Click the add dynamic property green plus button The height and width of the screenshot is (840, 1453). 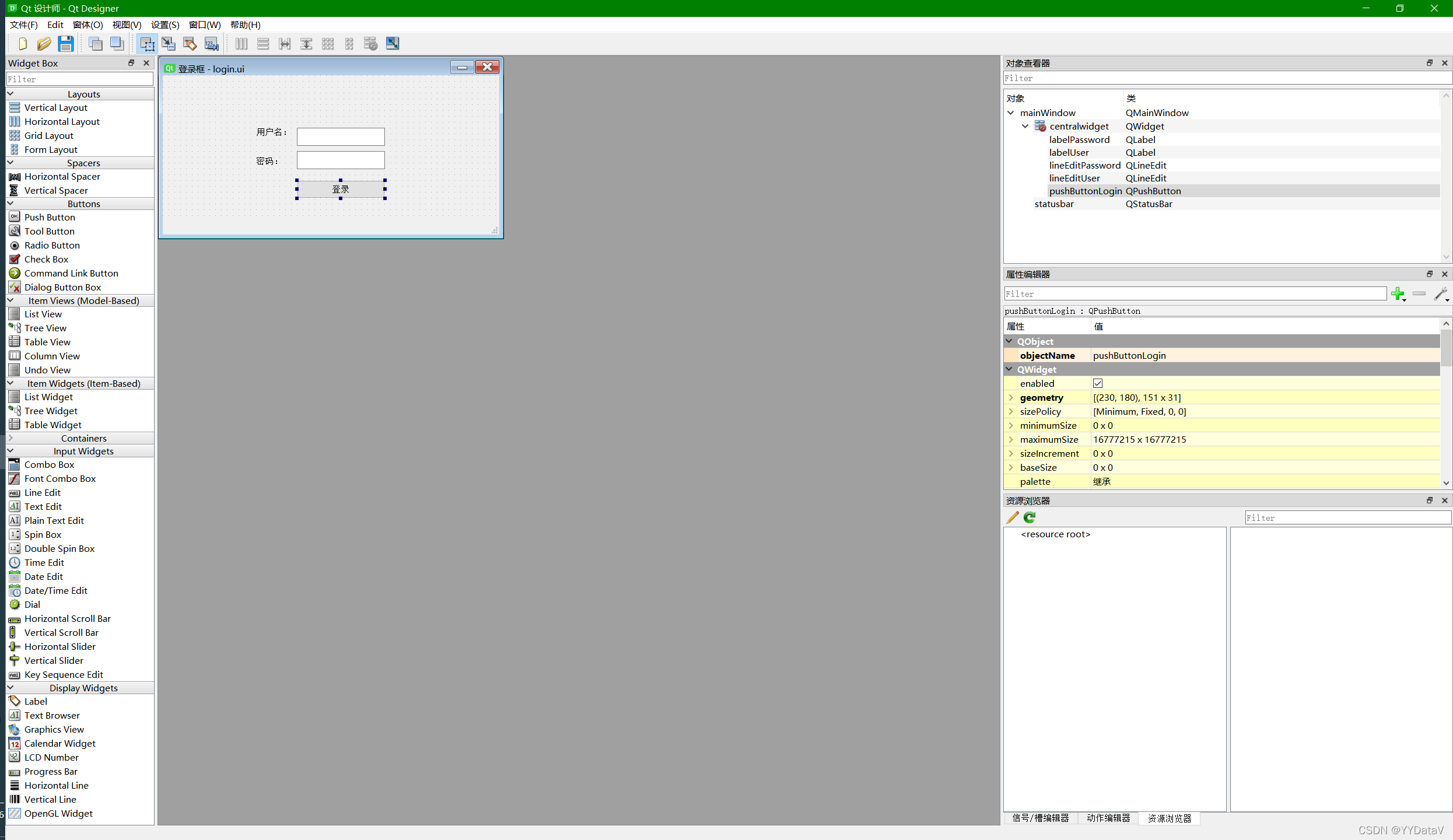click(1398, 294)
